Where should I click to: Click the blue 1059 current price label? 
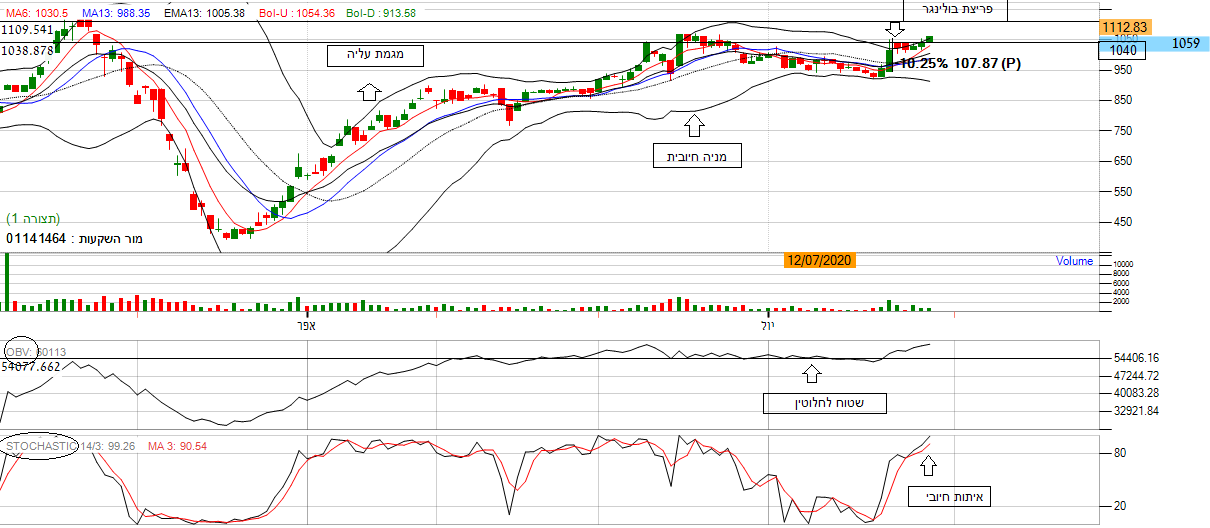pyautogui.click(x=1185, y=43)
